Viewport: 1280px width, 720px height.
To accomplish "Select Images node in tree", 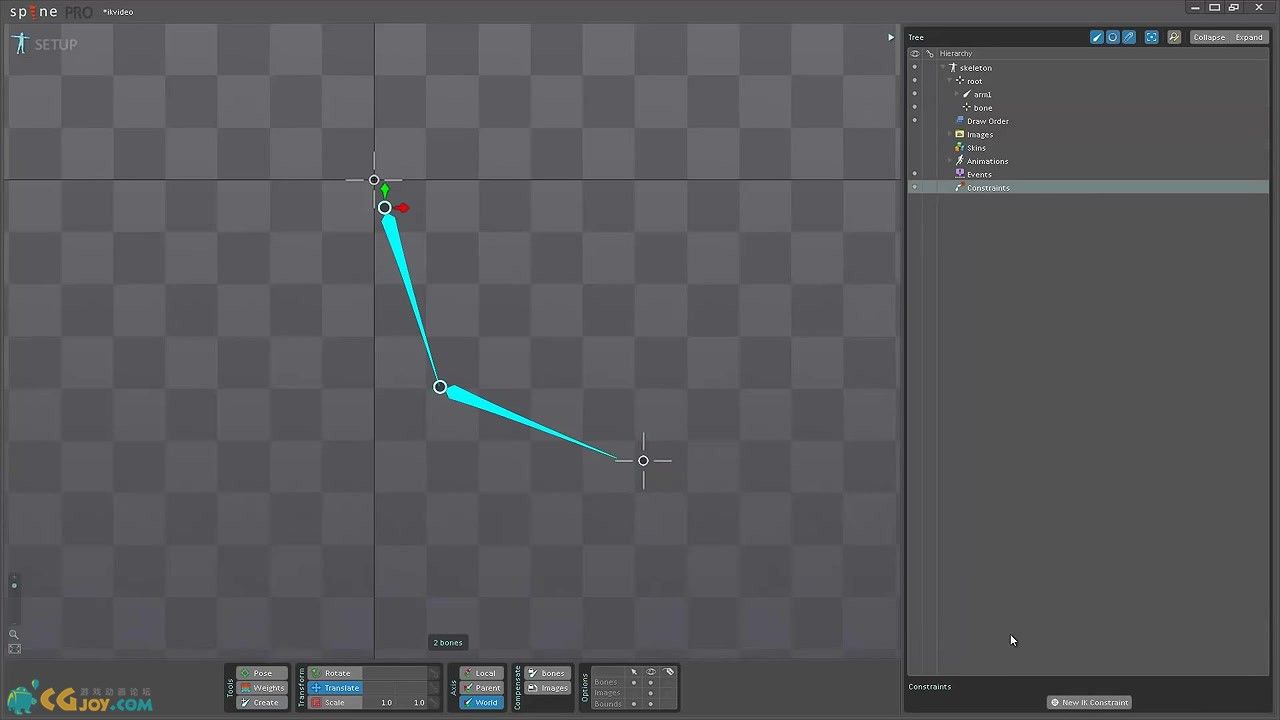I will [980, 134].
